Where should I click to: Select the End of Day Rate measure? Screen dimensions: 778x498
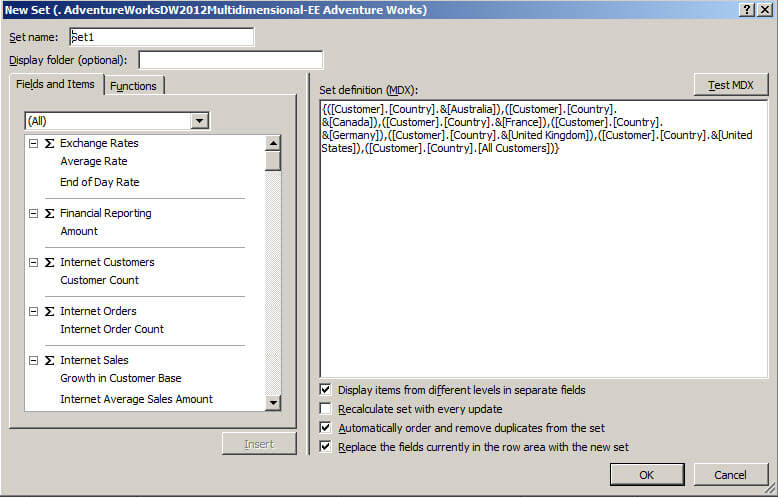(x=100, y=182)
